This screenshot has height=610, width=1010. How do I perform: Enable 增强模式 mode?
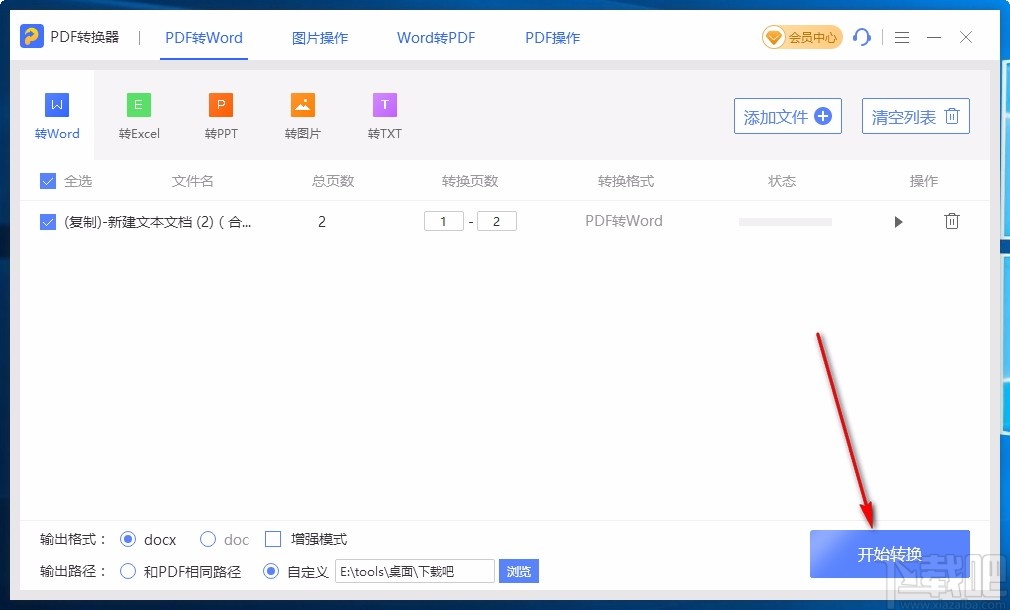[272, 539]
